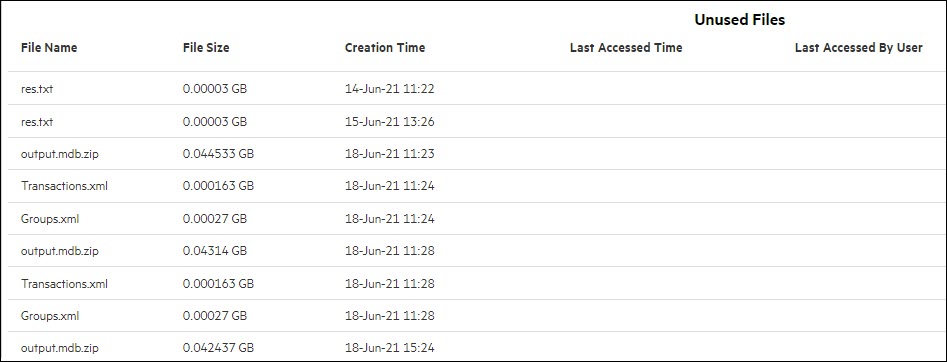This screenshot has height=362, width=947.
Task: Select Transactions.xml created 18-Jun-21 11:24
Action: click(x=474, y=186)
